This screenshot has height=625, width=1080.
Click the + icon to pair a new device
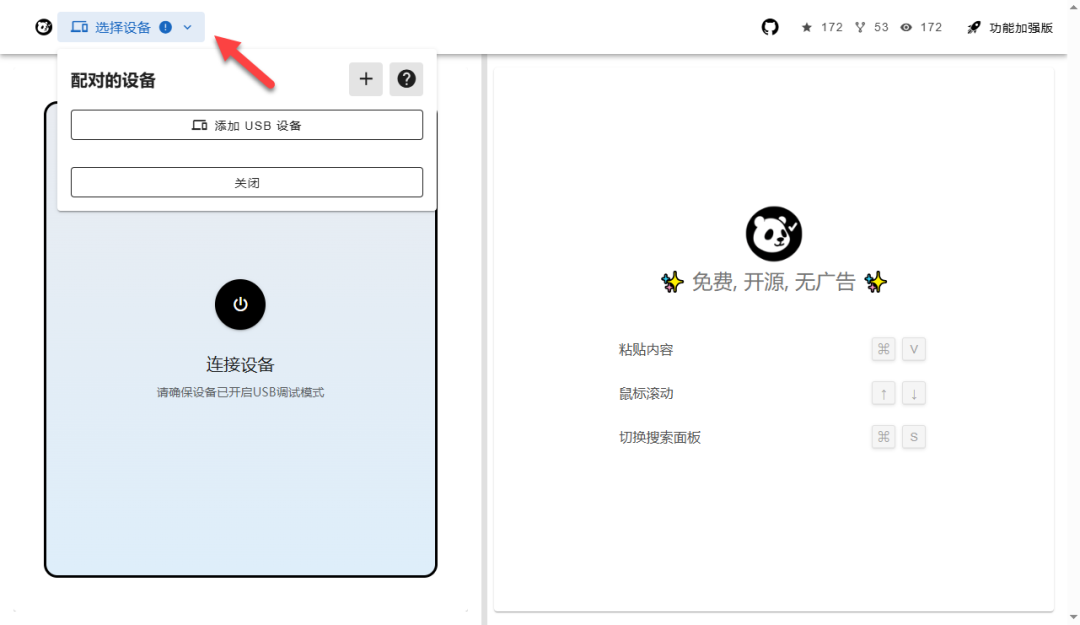pyautogui.click(x=366, y=79)
